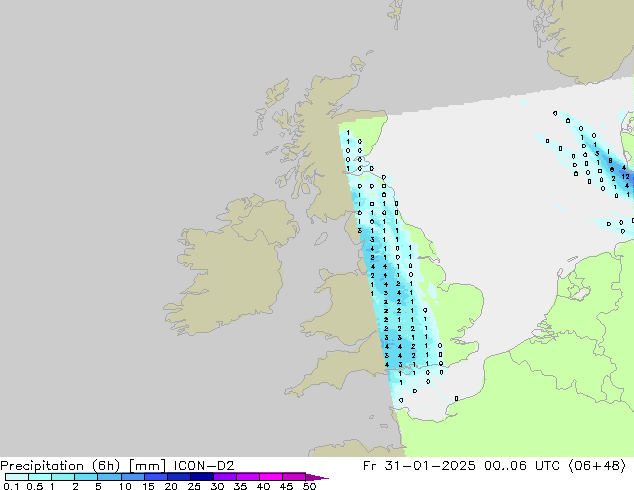Click the Isle of Man on the map
This screenshot has height=490, width=634.
[x=321, y=239]
